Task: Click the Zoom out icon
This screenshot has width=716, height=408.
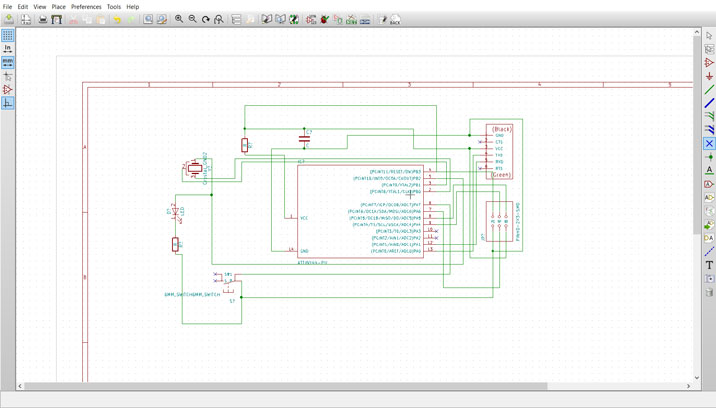Action: click(192, 19)
